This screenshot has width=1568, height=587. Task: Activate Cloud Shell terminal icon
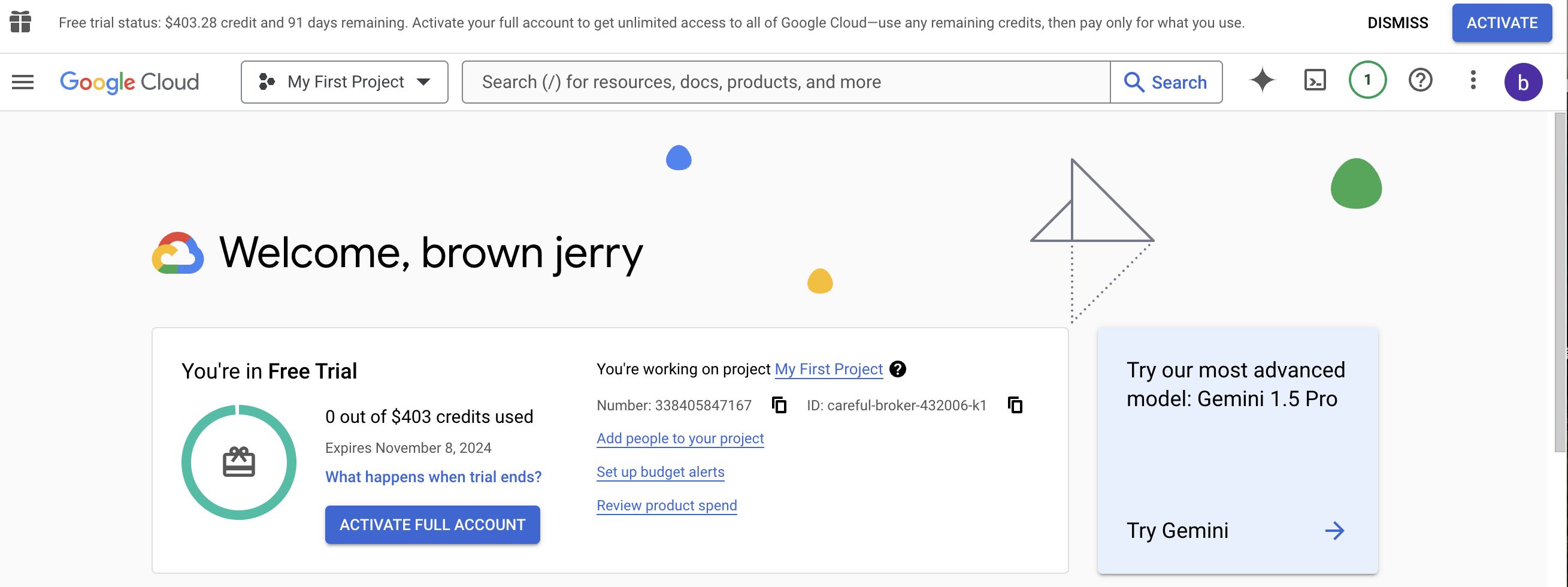(x=1315, y=80)
